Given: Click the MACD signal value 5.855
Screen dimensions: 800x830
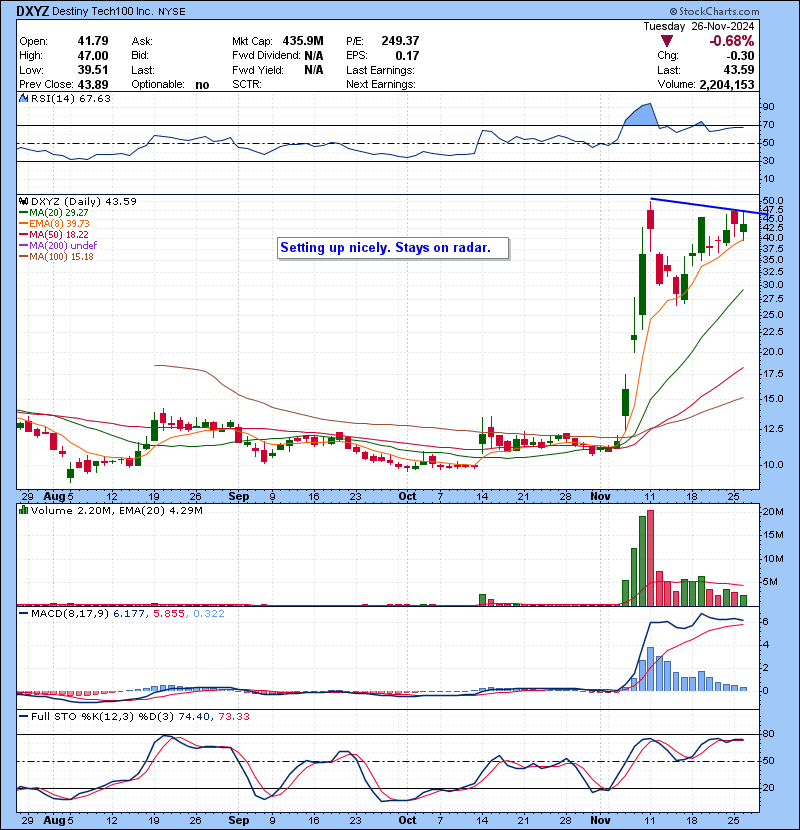Looking at the screenshot, I should [x=169, y=614].
